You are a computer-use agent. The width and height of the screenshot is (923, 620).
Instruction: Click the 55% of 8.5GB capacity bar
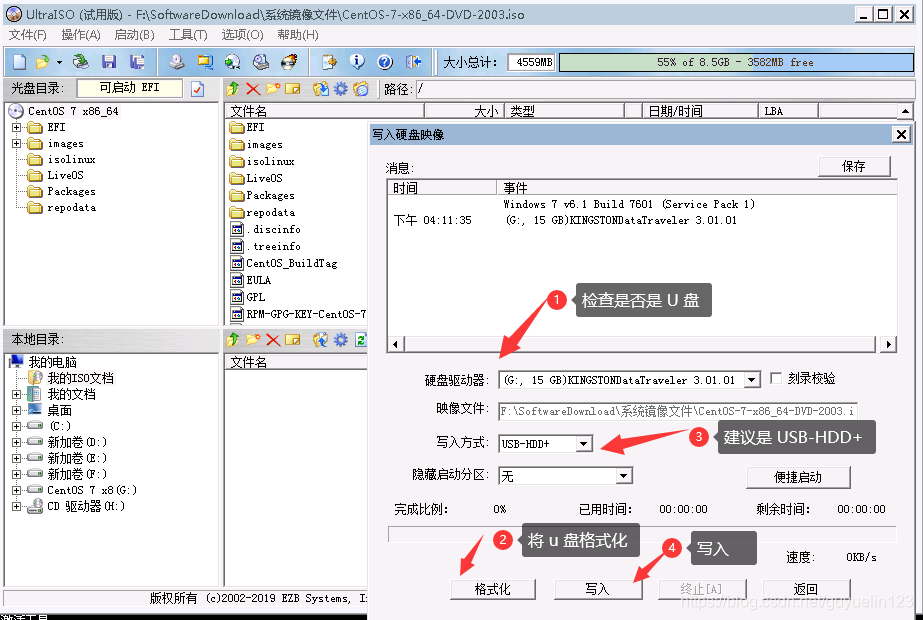(x=736, y=62)
